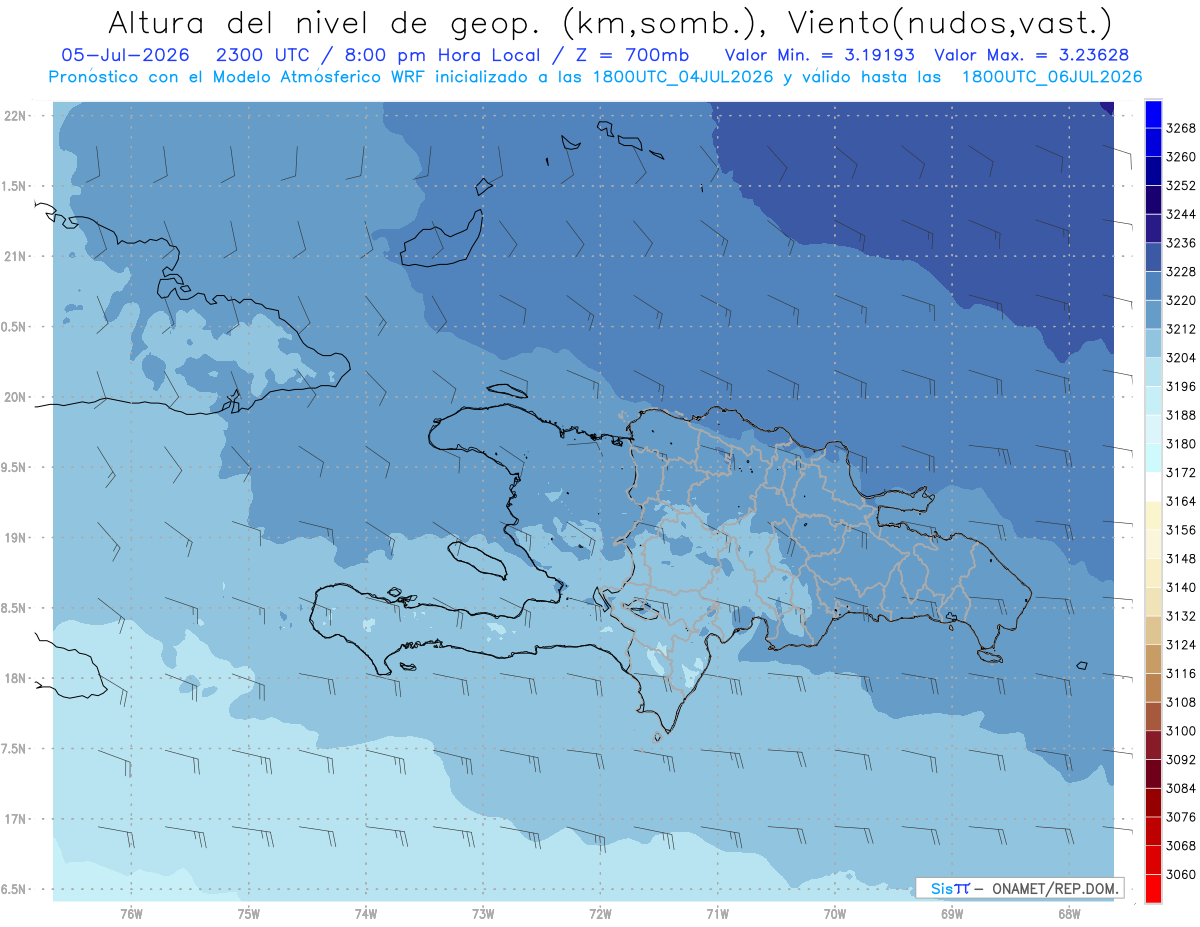Click the colorbar label '3204'
The width and height of the screenshot is (1200, 927).
click(x=1181, y=357)
